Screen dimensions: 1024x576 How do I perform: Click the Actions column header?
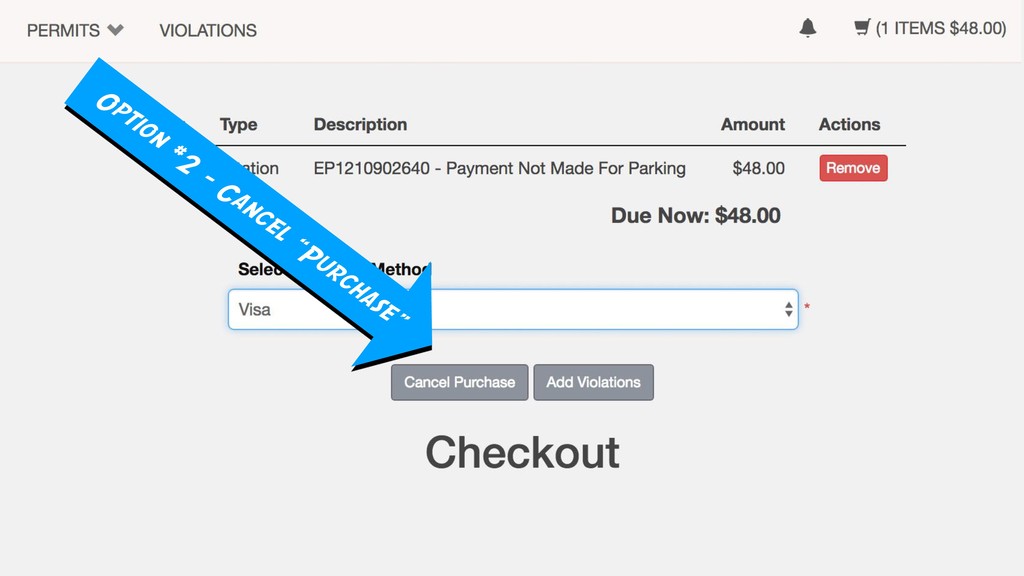pyautogui.click(x=849, y=124)
